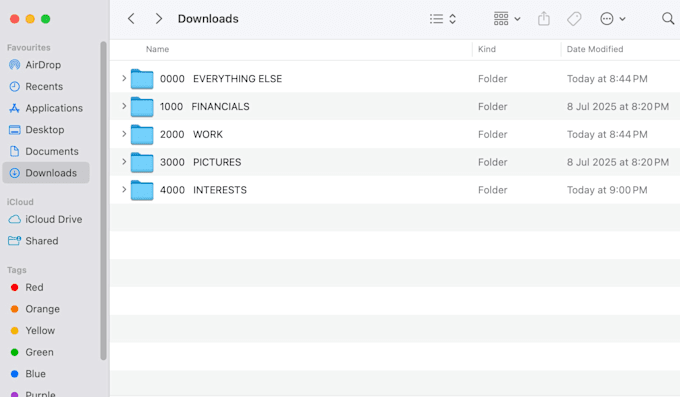
Task: Expand the 1000 FINANCIALS folder
Action: click(124, 106)
